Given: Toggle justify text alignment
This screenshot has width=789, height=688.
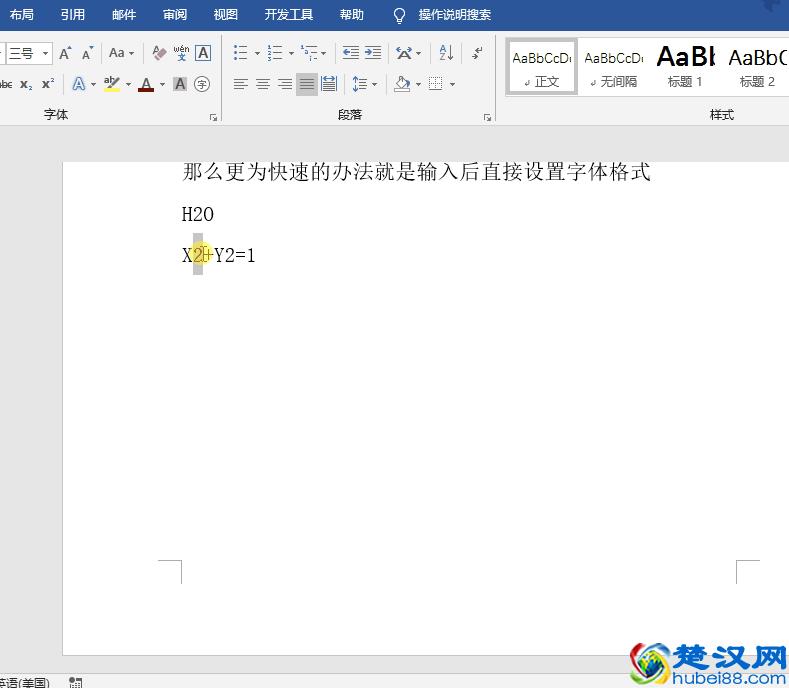Looking at the screenshot, I should tap(307, 84).
